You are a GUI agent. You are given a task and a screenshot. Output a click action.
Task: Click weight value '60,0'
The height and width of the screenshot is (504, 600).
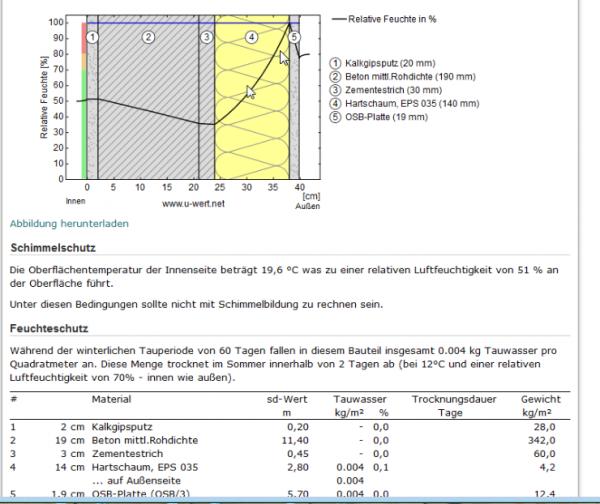[545, 453]
